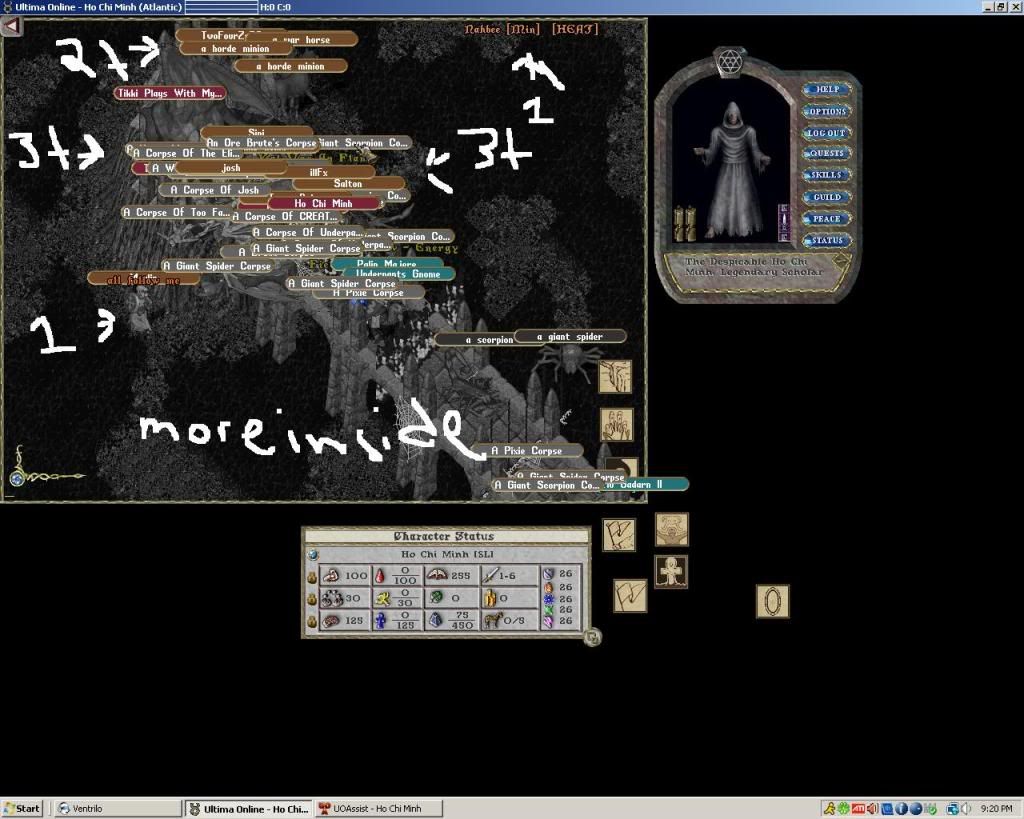Image resolution: width=1024 pixels, height=819 pixels.
Task: Toggle the Peace/War mode button
Action: (827, 219)
